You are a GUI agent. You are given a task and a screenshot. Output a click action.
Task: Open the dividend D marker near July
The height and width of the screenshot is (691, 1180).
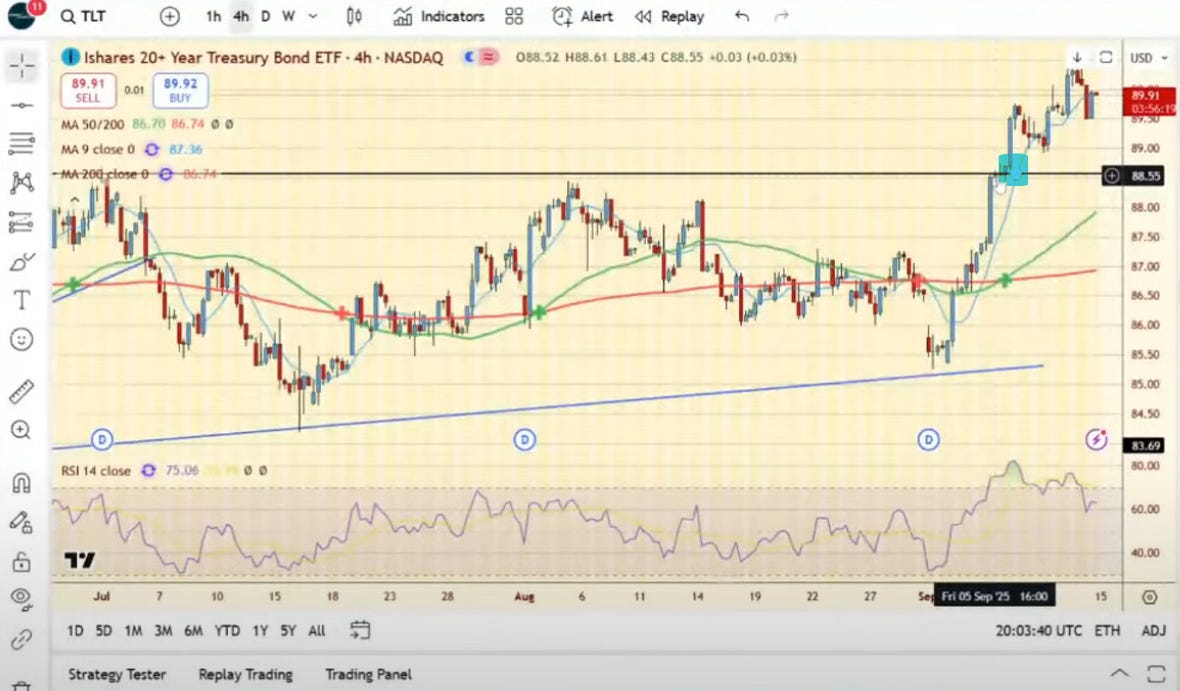tap(102, 440)
